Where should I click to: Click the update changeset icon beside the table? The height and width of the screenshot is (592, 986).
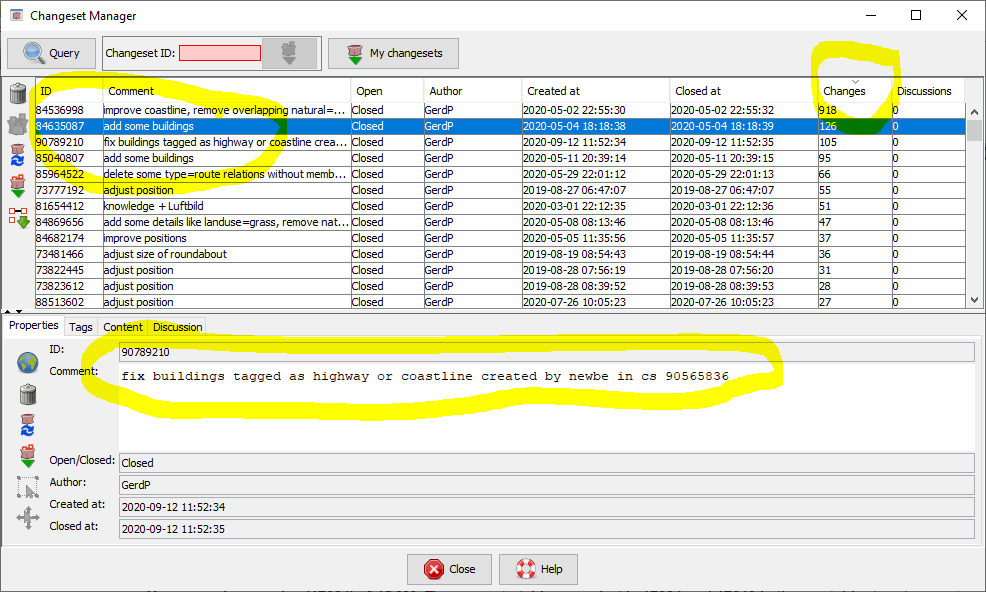(x=18, y=156)
